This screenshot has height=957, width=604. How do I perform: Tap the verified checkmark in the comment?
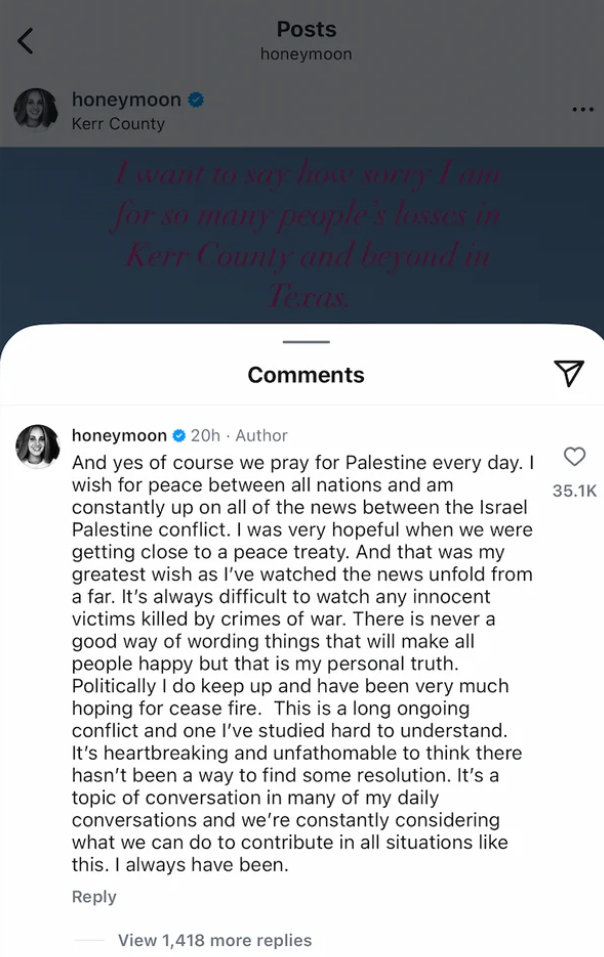[176, 435]
